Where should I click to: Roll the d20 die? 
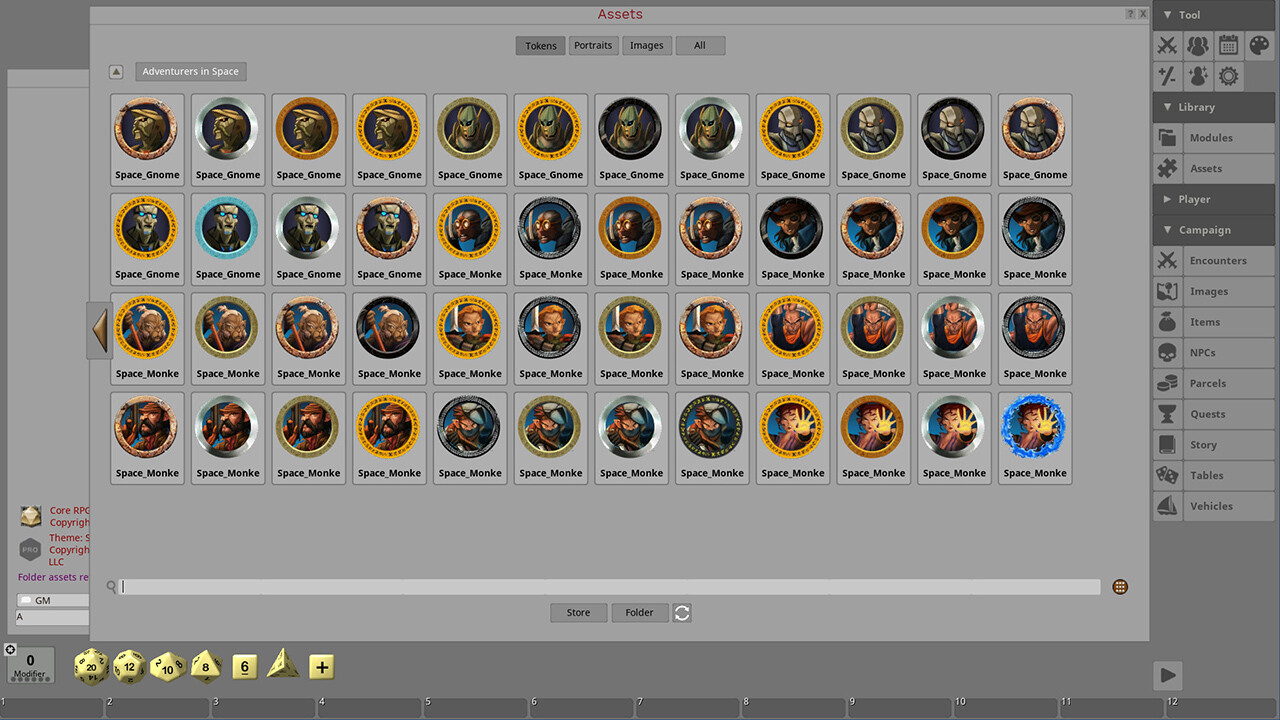(90, 666)
